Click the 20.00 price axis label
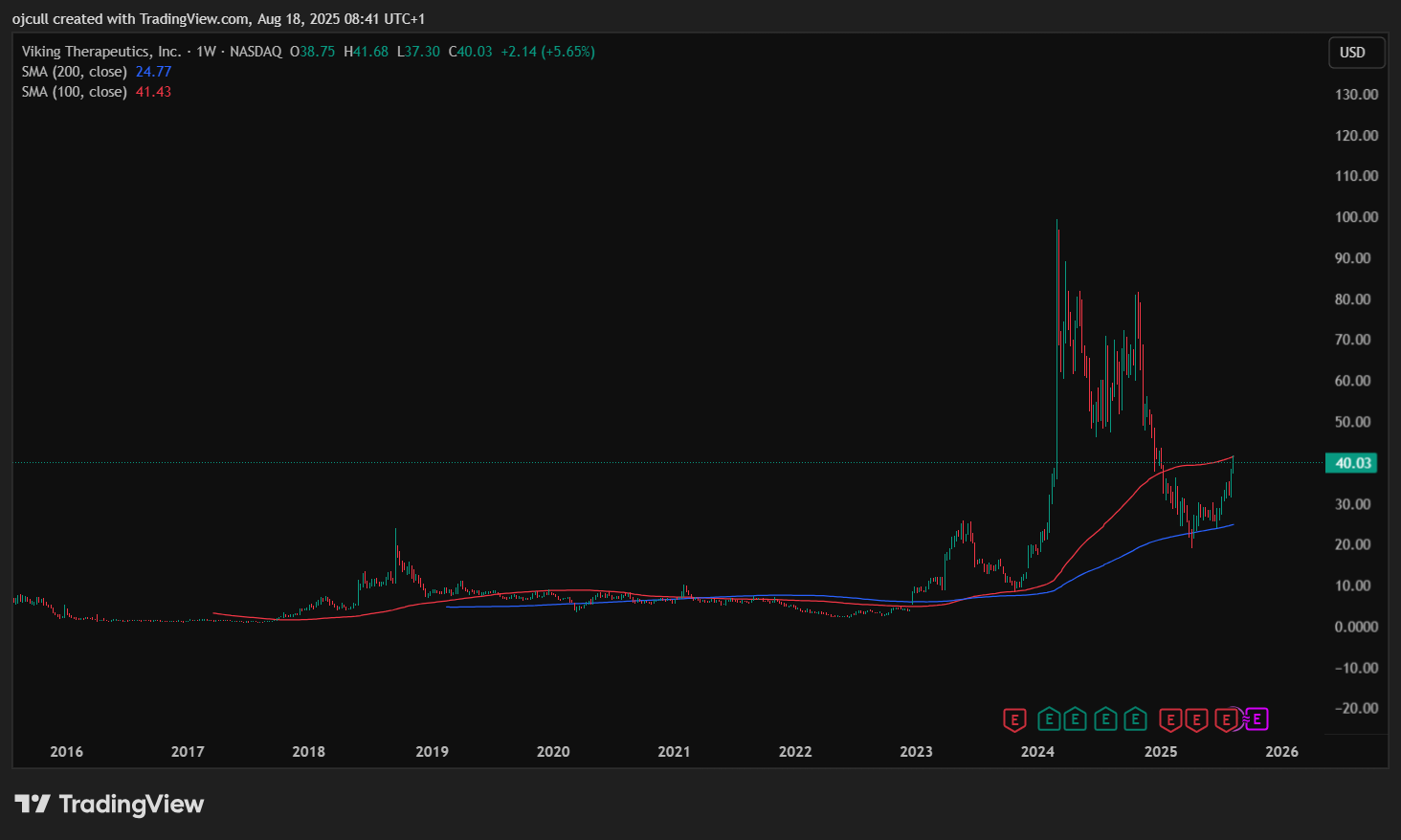The width and height of the screenshot is (1401, 840). (1353, 544)
